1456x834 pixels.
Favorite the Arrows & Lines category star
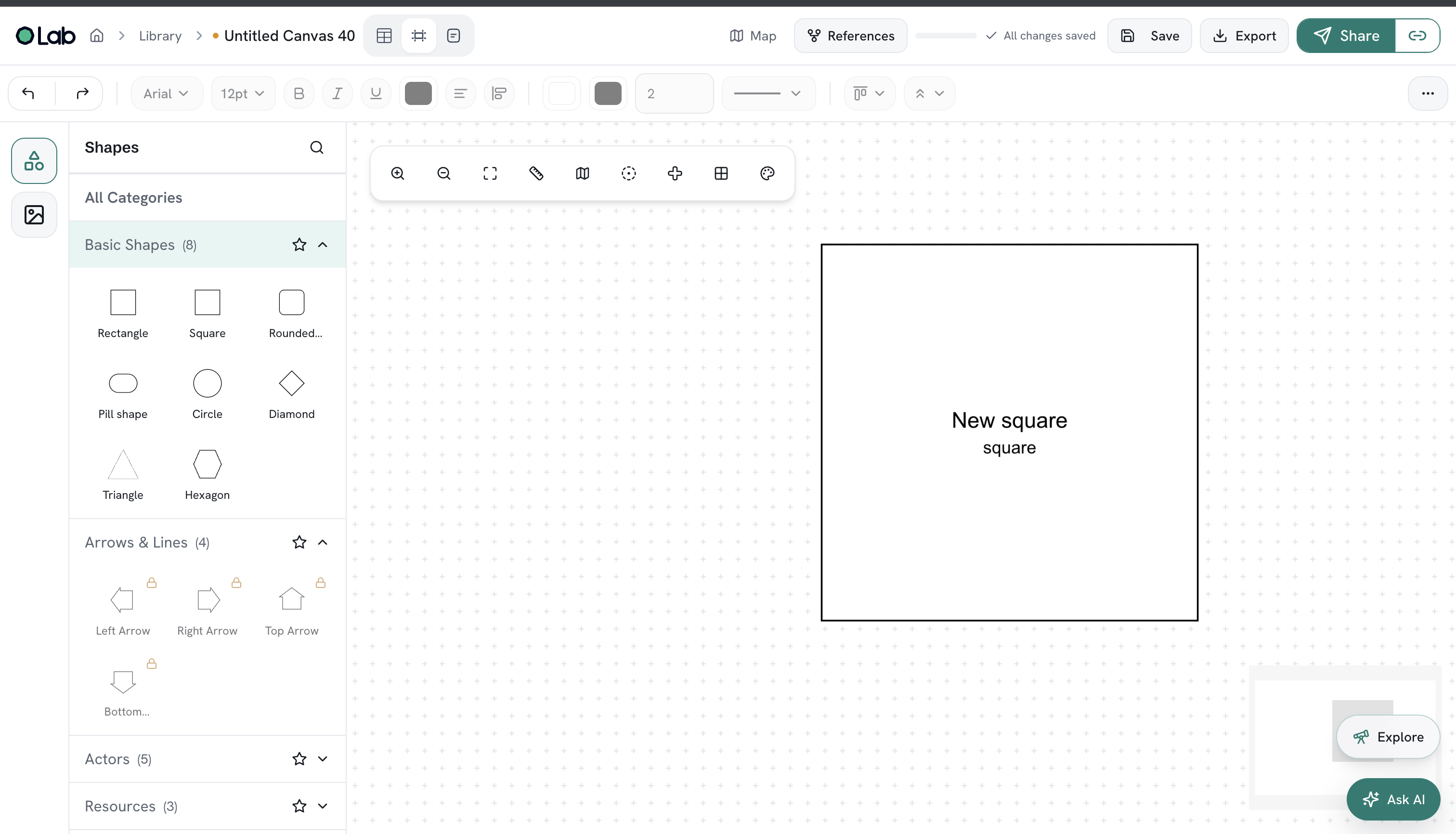299,542
